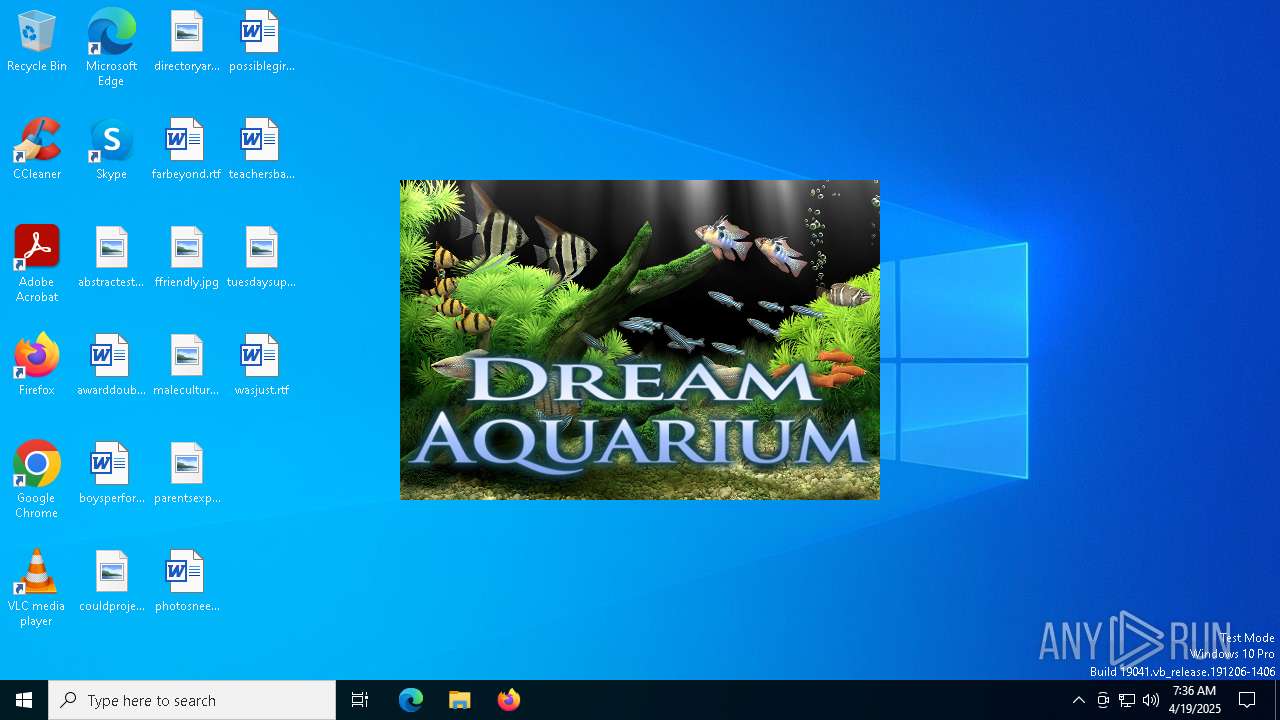Image resolution: width=1280 pixels, height=720 pixels.
Task: Launch Firefox from the taskbar
Action: coord(509,700)
